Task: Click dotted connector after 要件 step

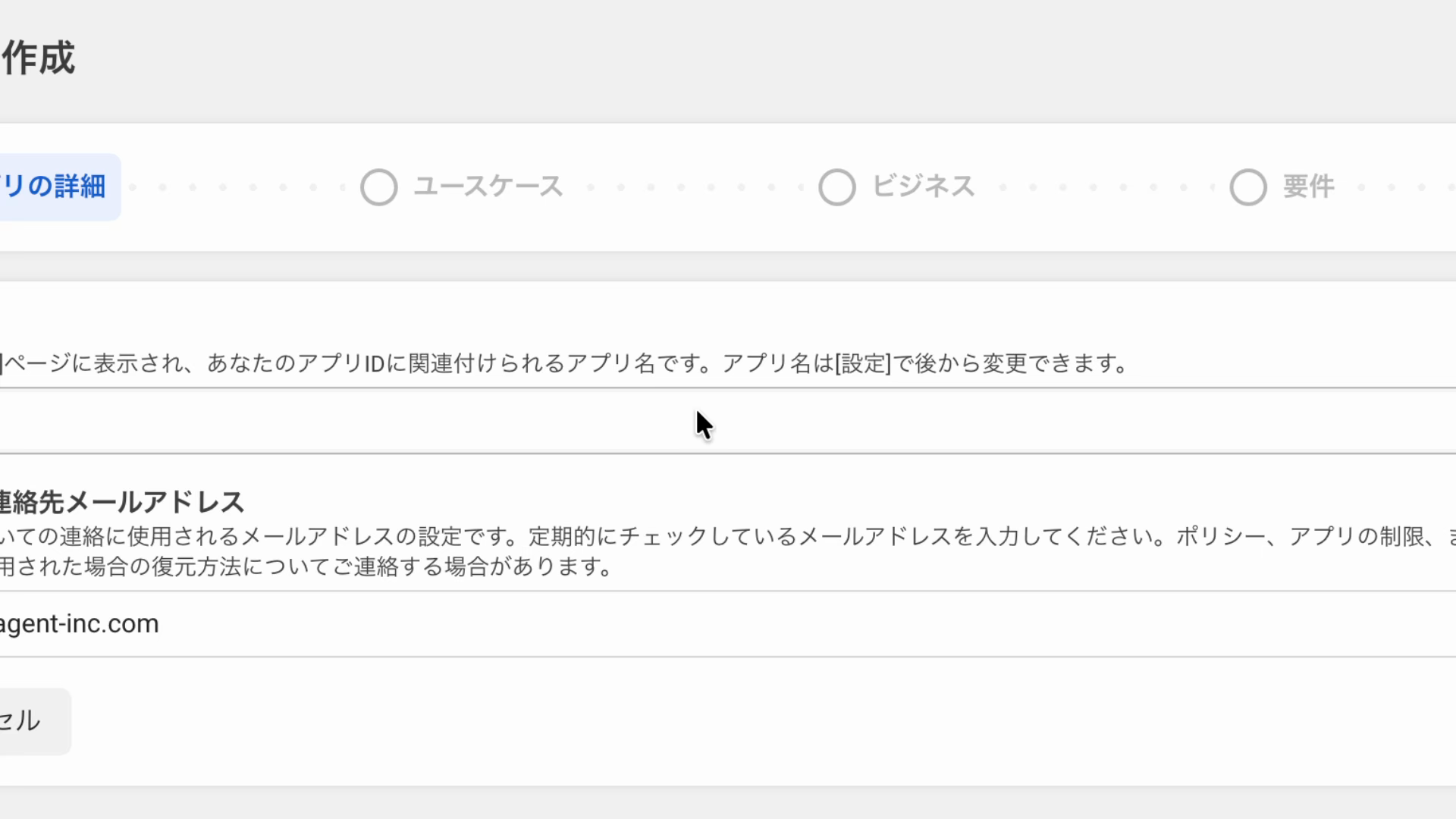Action: (1407, 187)
